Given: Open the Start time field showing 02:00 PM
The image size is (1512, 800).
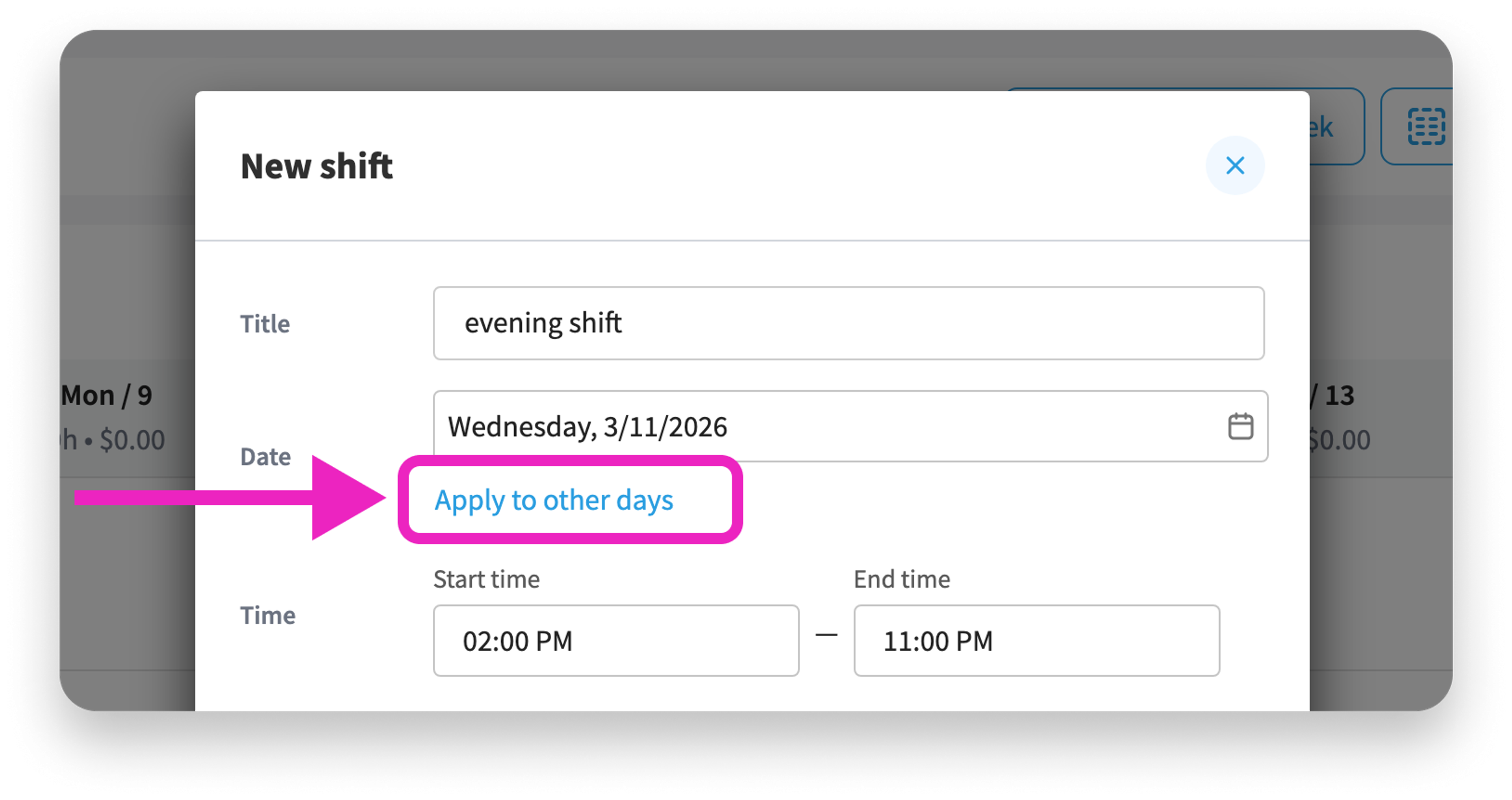Looking at the screenshot, I should 616,641.
